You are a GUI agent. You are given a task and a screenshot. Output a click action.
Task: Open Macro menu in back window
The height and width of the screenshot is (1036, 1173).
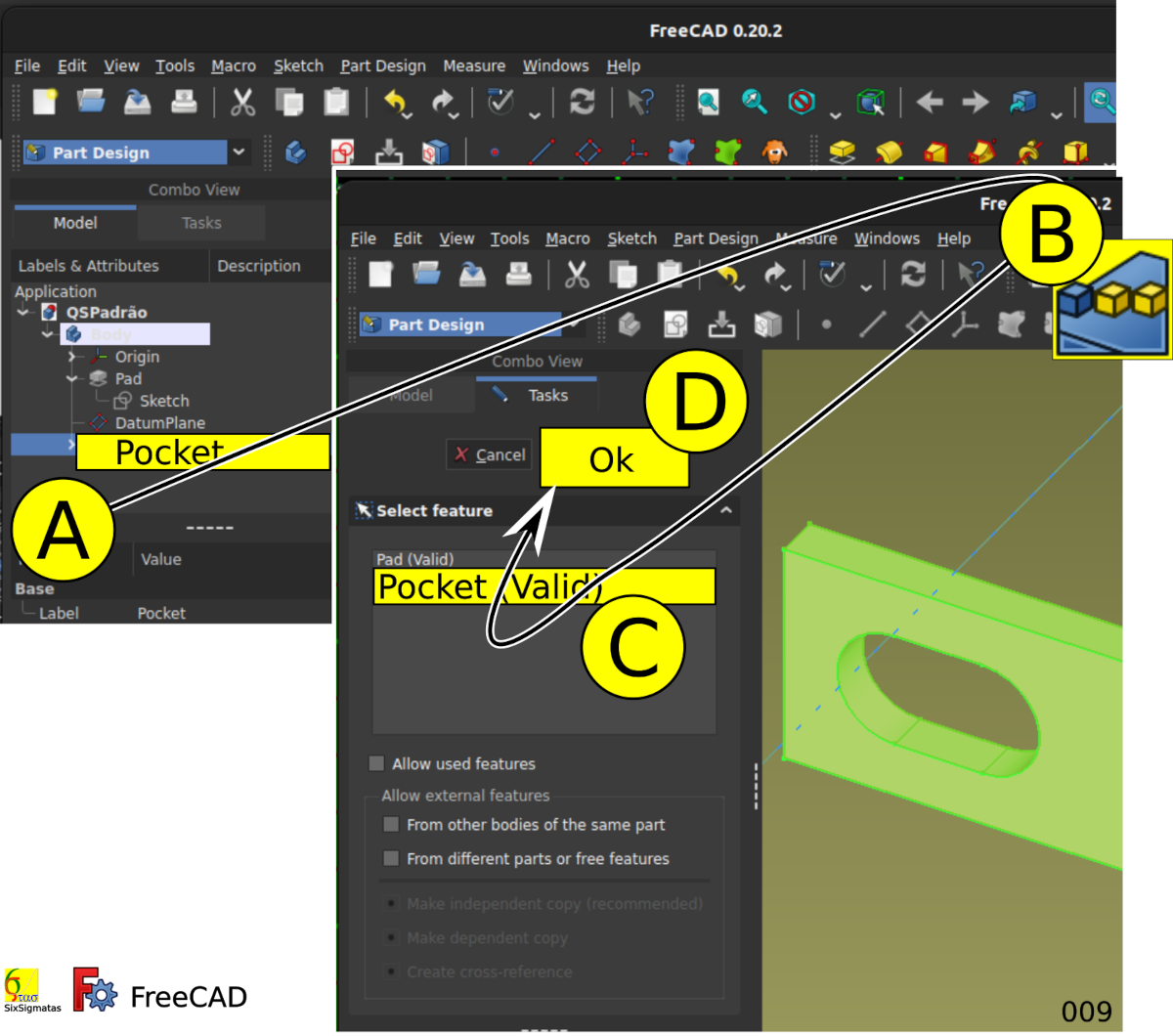point(234,65)
